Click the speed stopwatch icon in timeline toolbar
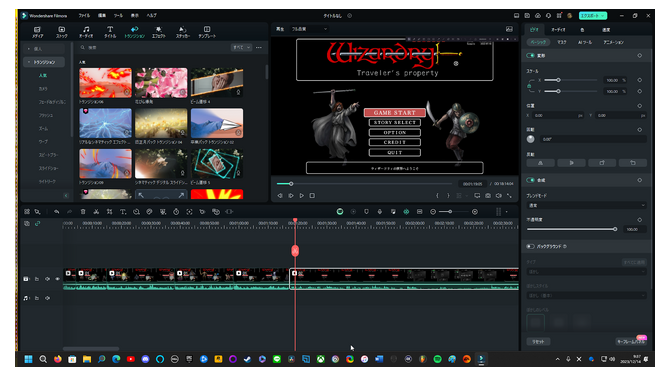Screen dimensions: 670x377 176,212
